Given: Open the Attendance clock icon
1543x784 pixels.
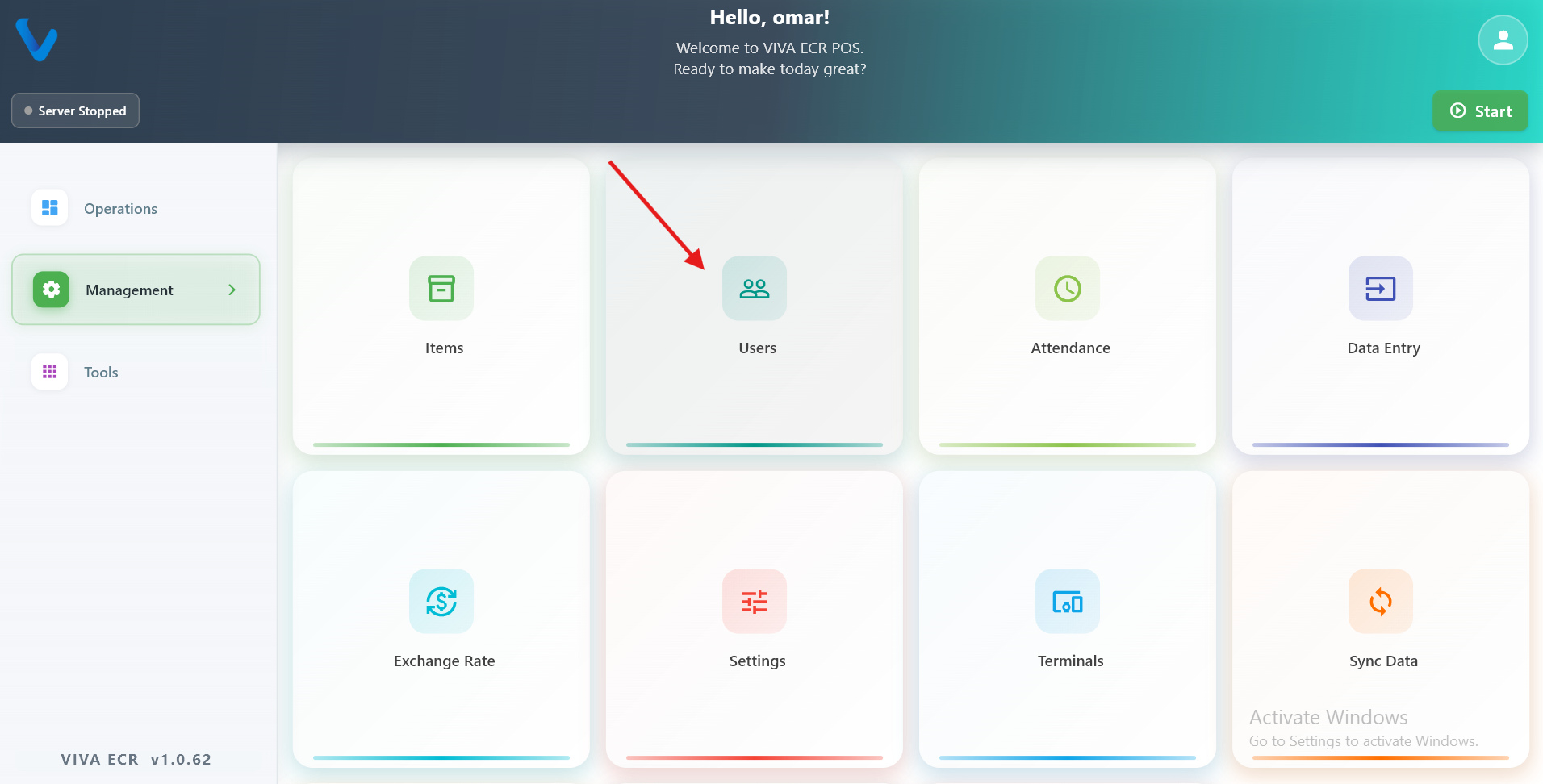Looking at the screenshot, I should click(1068, 289).
